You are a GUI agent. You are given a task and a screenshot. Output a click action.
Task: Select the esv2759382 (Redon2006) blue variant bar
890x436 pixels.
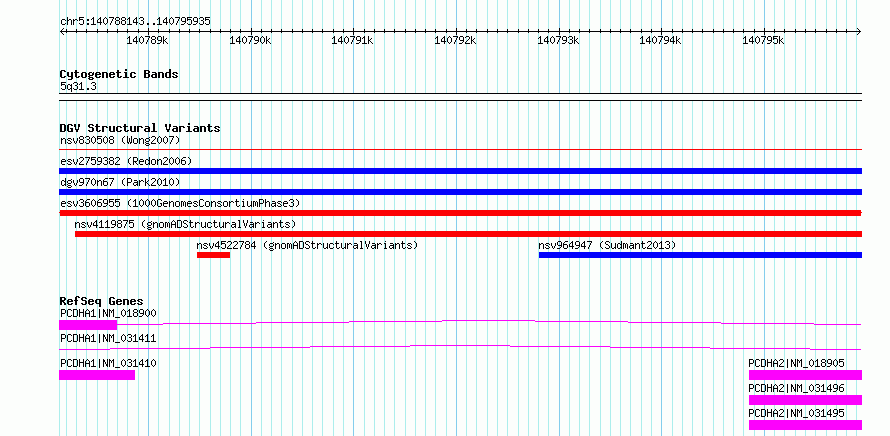pos(460,171)
